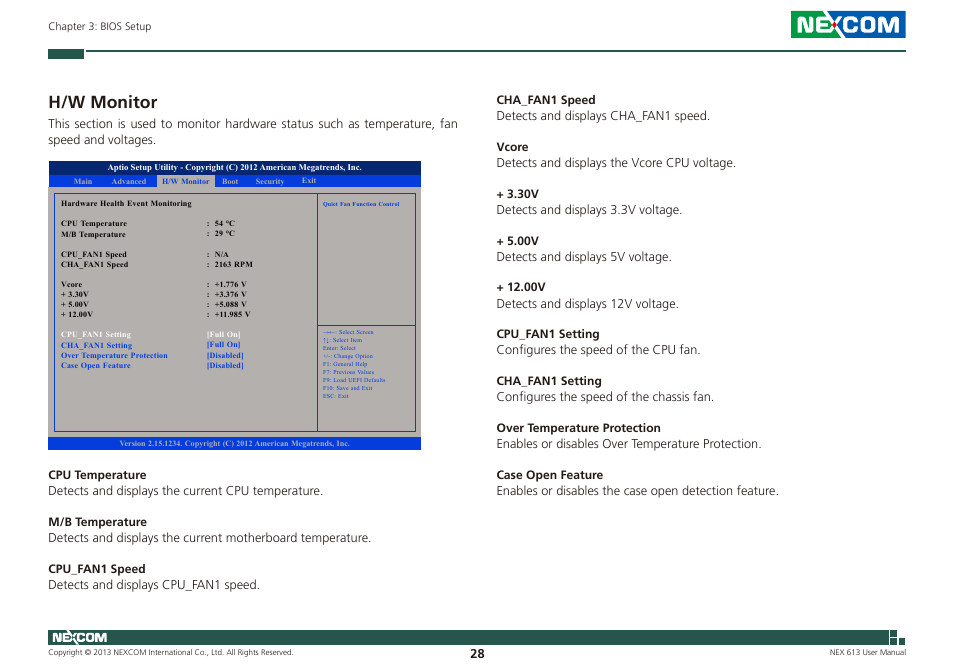
Task: Click the NEX 613 User Manual footer text
Action: (x=867, y=653)
